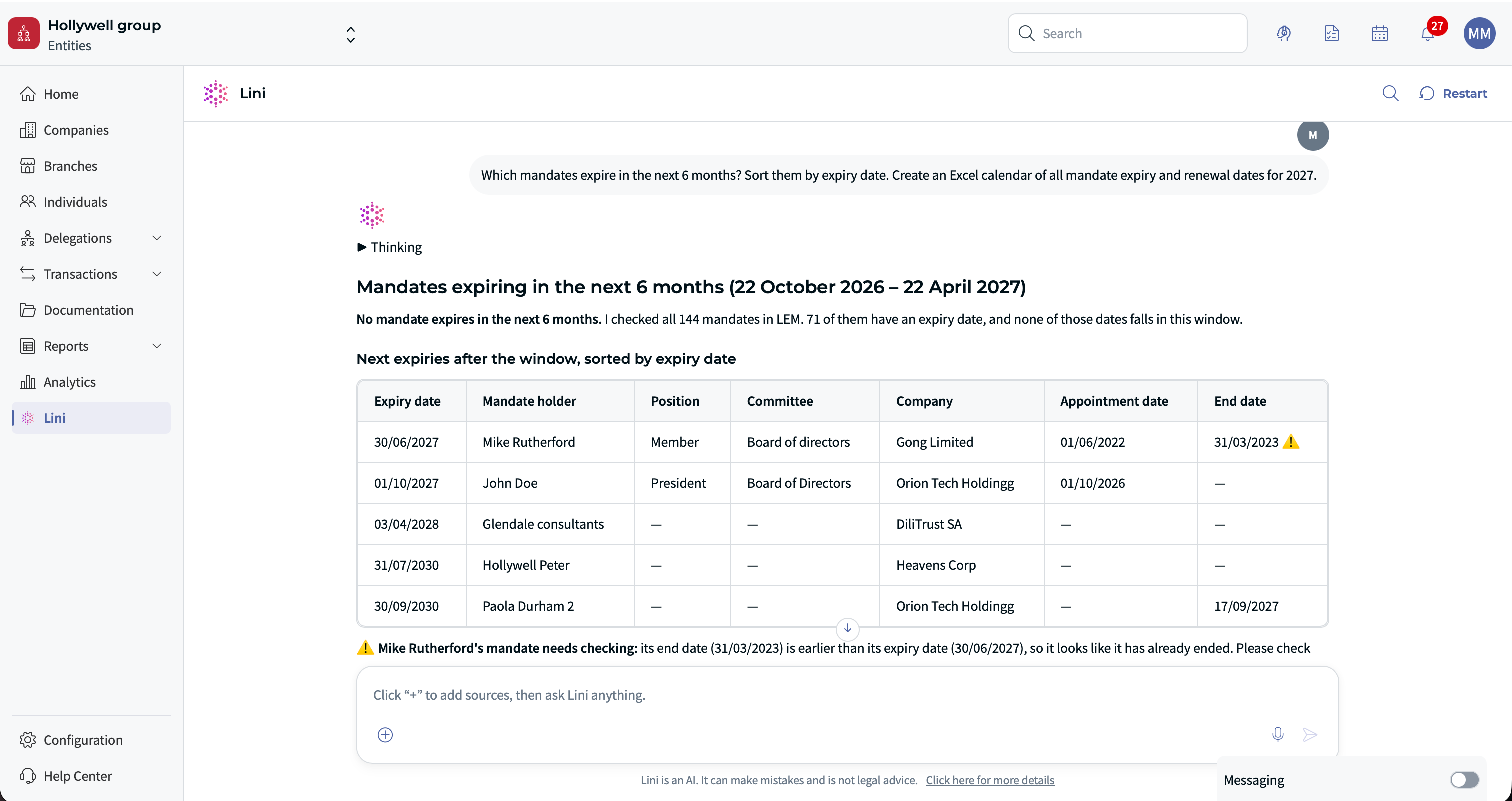Image resolution: width=1512 pixels, height=801 pixels.
Task: Send the message with arrow icon
Action: click(1310, 734)
